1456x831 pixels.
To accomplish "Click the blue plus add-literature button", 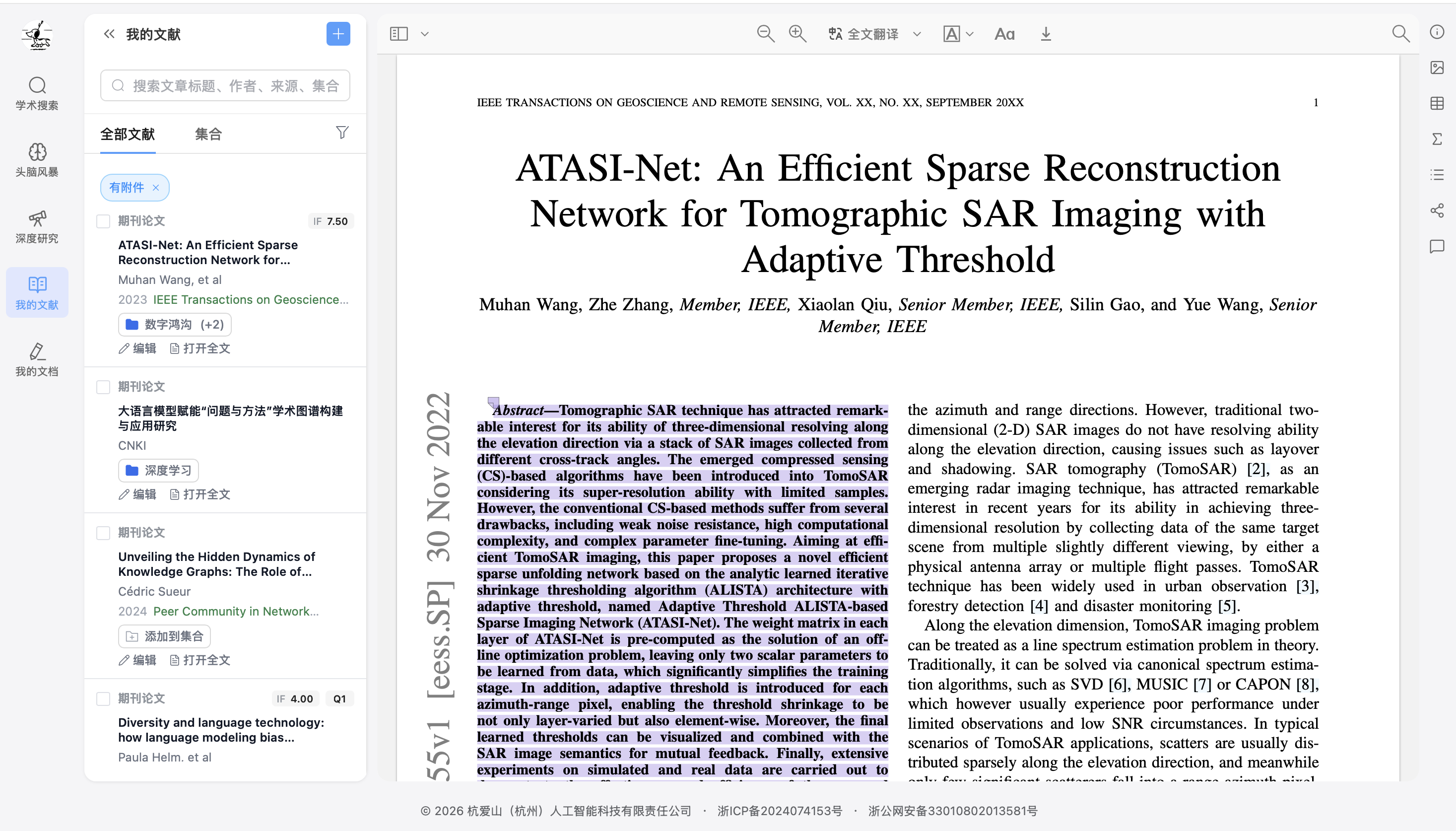I will tap(338, 34).
